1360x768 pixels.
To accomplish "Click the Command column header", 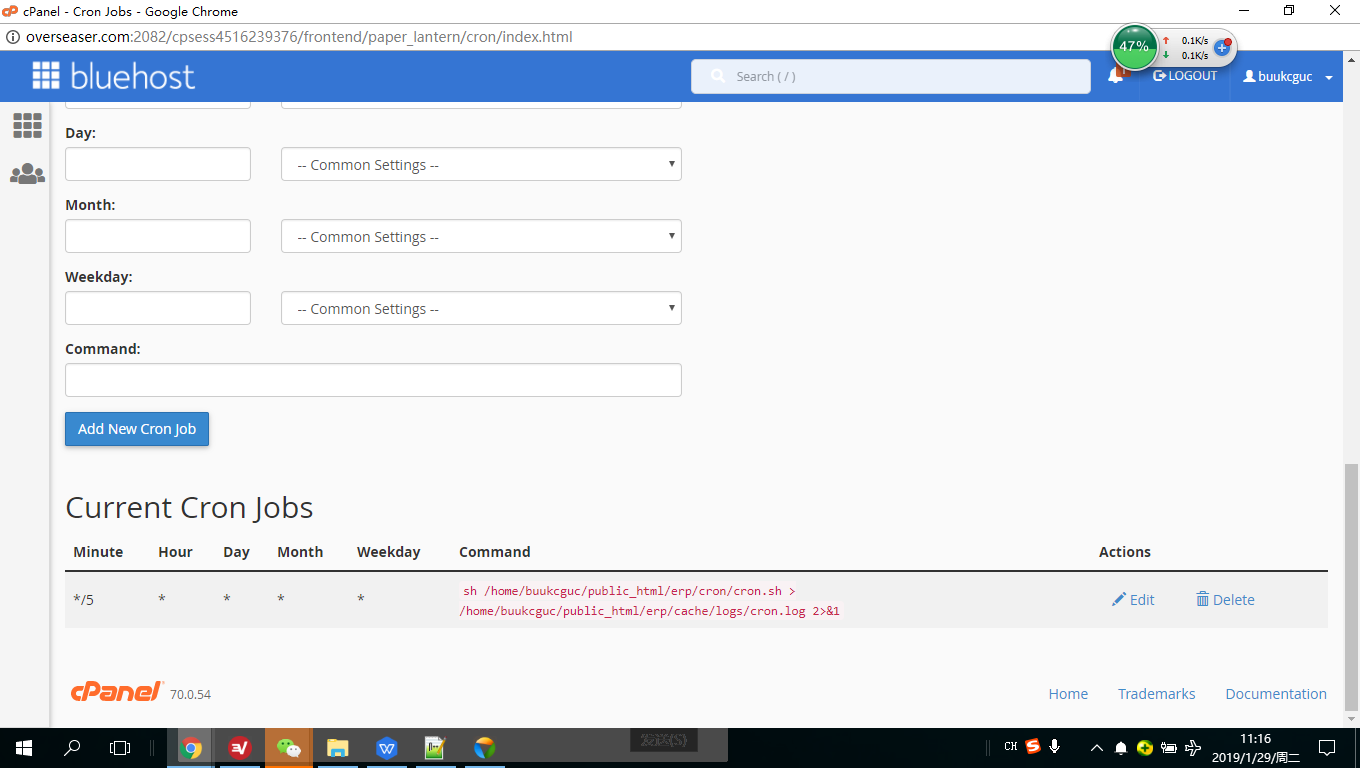I will coord(494,552).
